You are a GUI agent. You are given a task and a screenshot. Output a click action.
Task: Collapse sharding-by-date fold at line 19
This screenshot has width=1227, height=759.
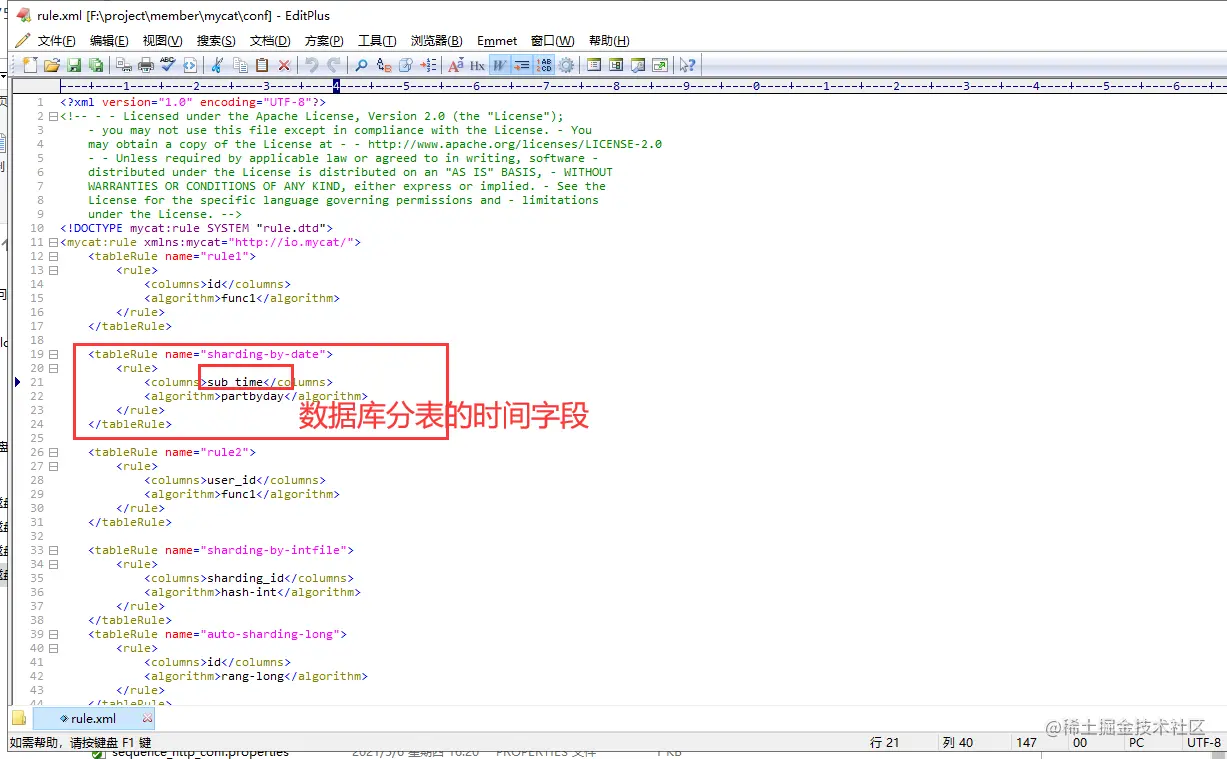coord(54,354)
